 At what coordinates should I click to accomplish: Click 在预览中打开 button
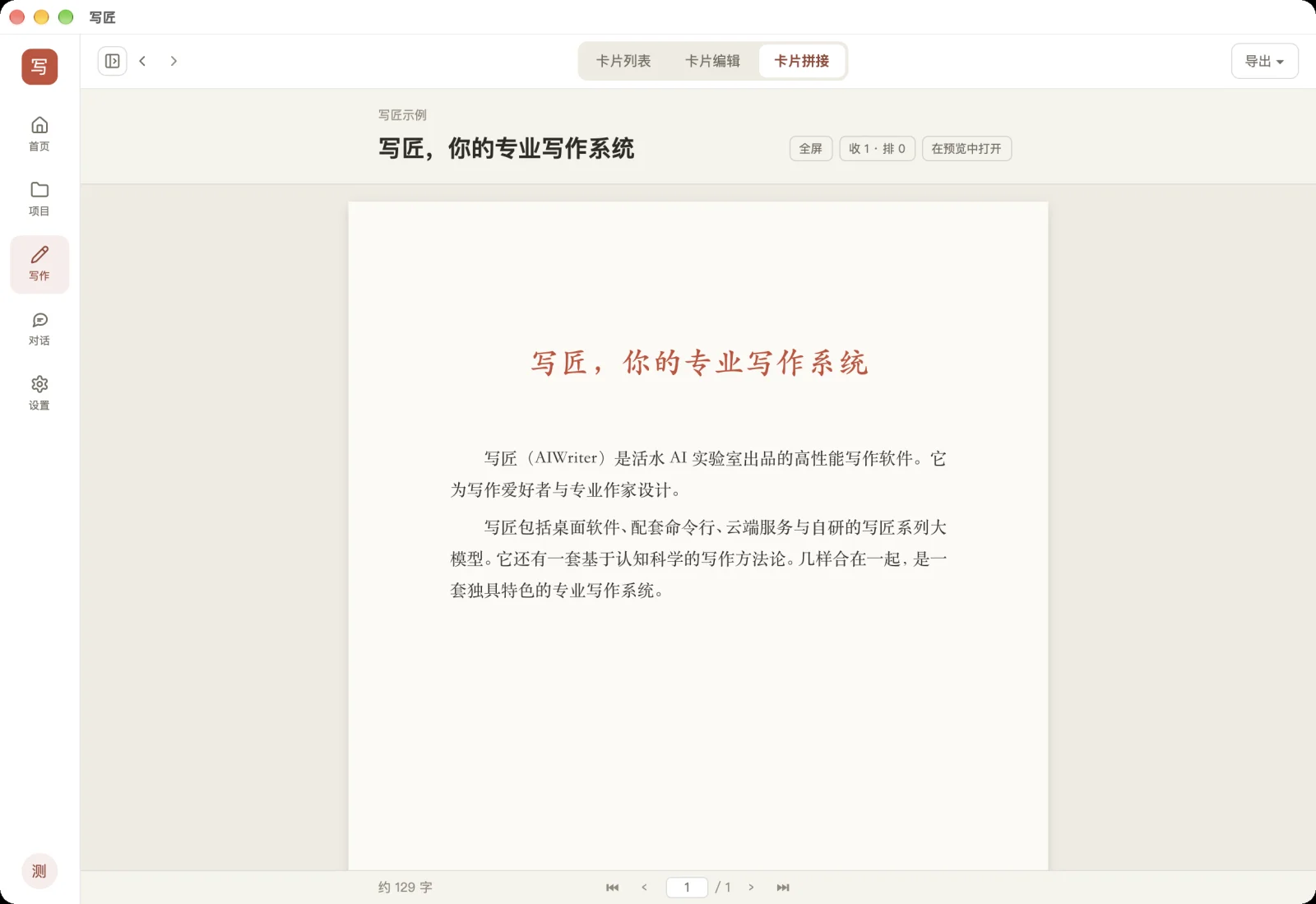[966, 149]
